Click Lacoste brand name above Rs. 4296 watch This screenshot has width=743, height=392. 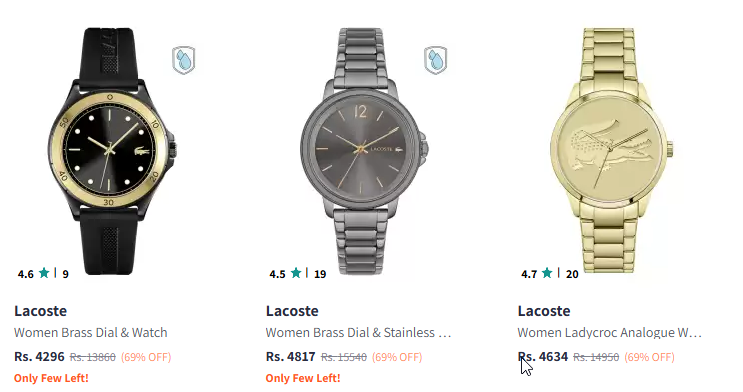(x=40, y=311)
